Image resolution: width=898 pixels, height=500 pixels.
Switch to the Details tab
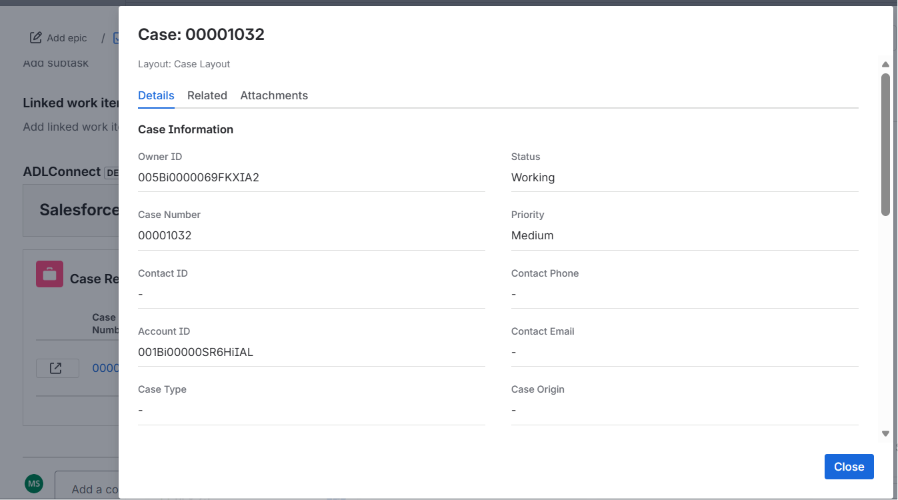coord(156,96)
